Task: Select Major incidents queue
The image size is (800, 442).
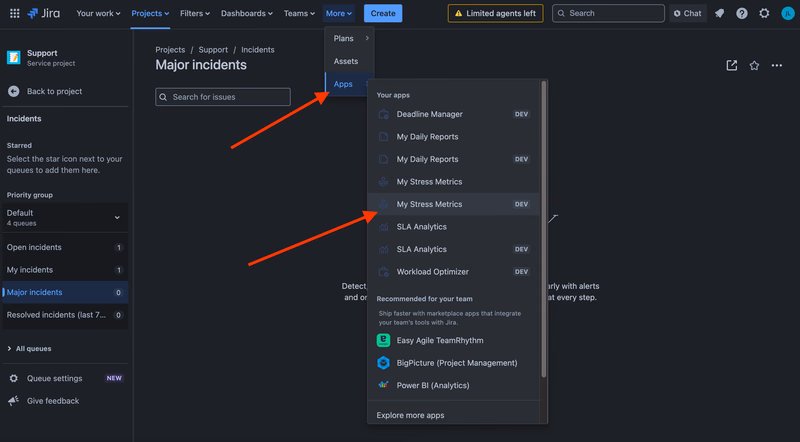Action: coord(65,292)
